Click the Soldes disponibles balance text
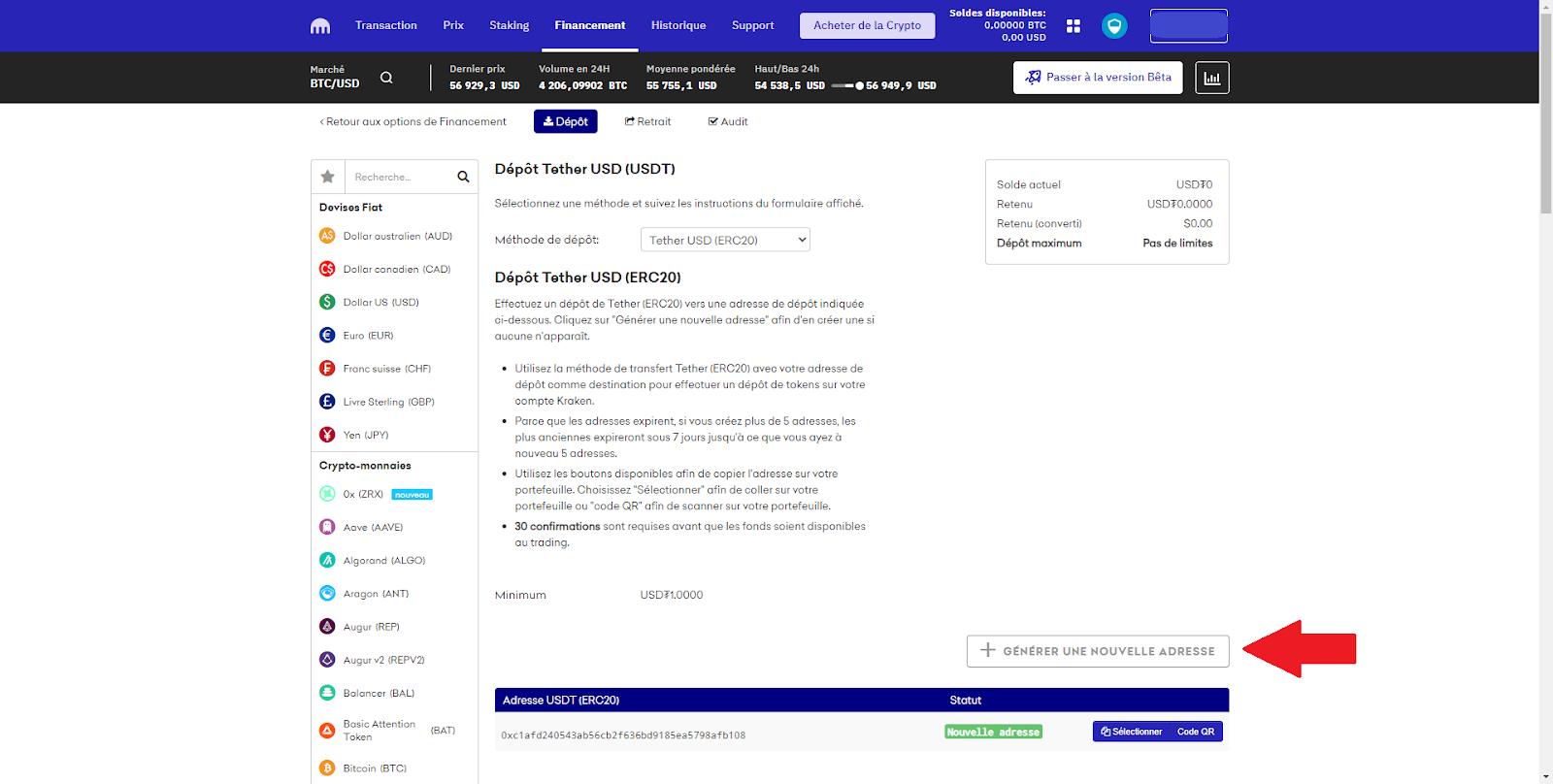This screenshot has height=784, width=1553. [x=998, y=25]
